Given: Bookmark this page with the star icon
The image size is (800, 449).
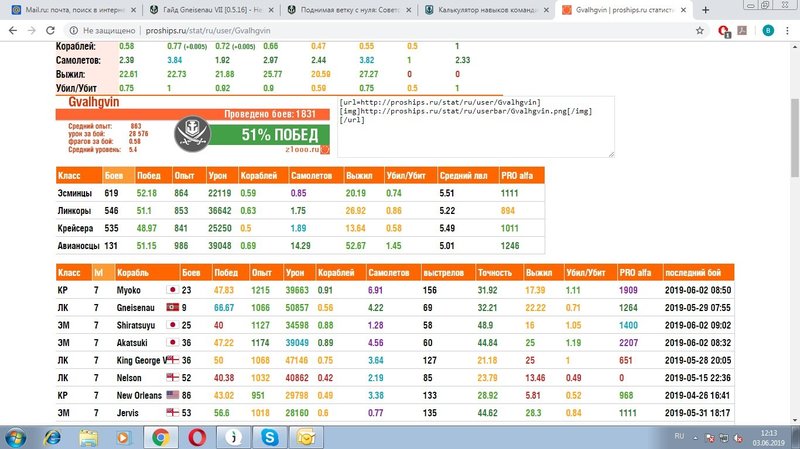Looking at the screenshot, I should click(702, 31).
